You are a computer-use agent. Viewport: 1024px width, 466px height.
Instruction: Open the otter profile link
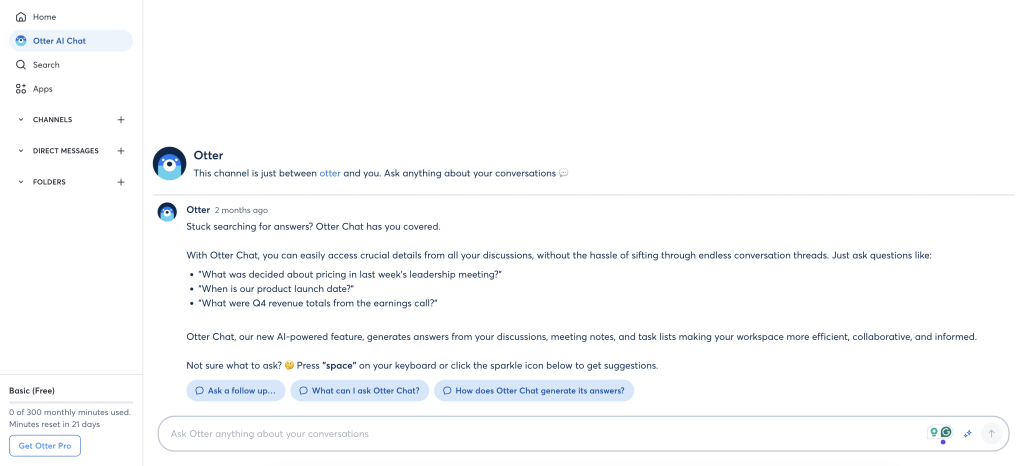tap(330, 173)
